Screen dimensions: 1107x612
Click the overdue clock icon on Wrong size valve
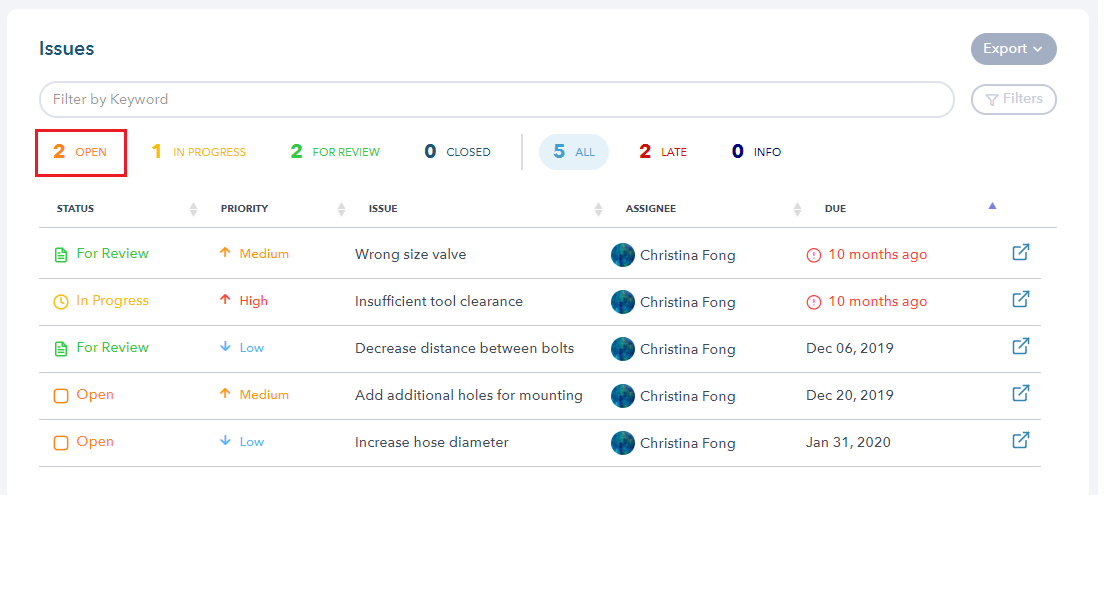pos(813,255)
